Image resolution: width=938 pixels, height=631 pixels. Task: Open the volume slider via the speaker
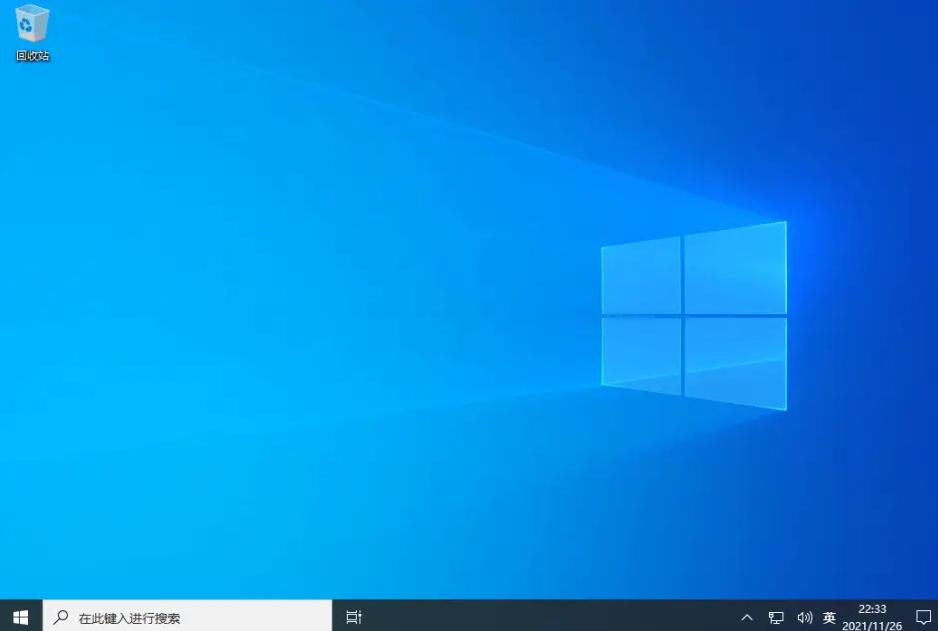[804, 617]
